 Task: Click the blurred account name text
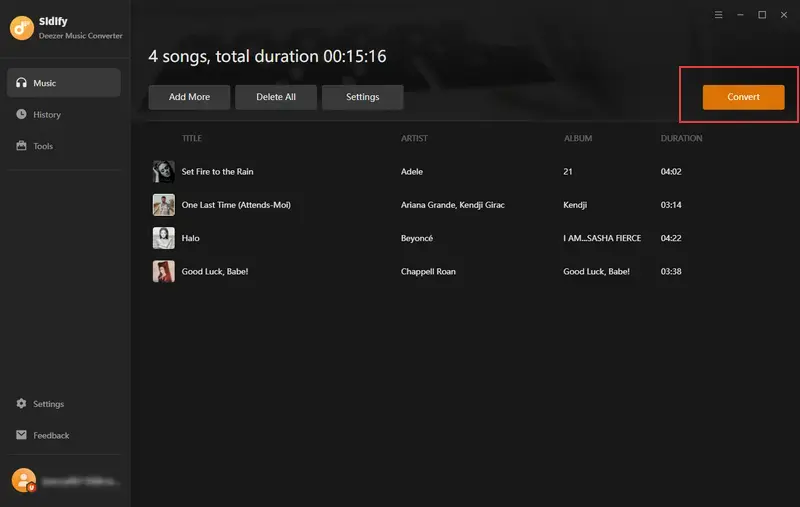81,481
